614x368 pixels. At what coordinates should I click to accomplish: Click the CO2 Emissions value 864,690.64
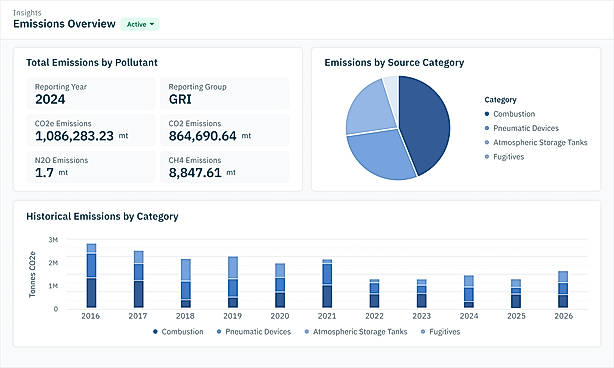(202, 136)
